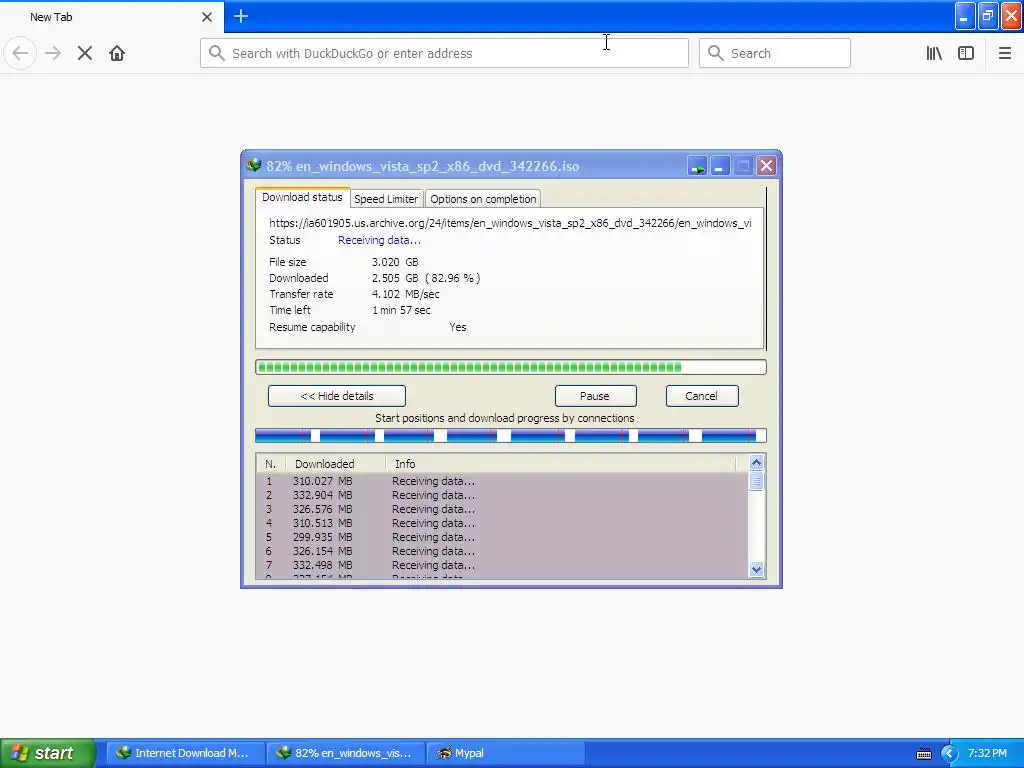The height and width of the screenshot is (768, 1024).
Task: Open the Options on completion tab
Action: point(483,199)
